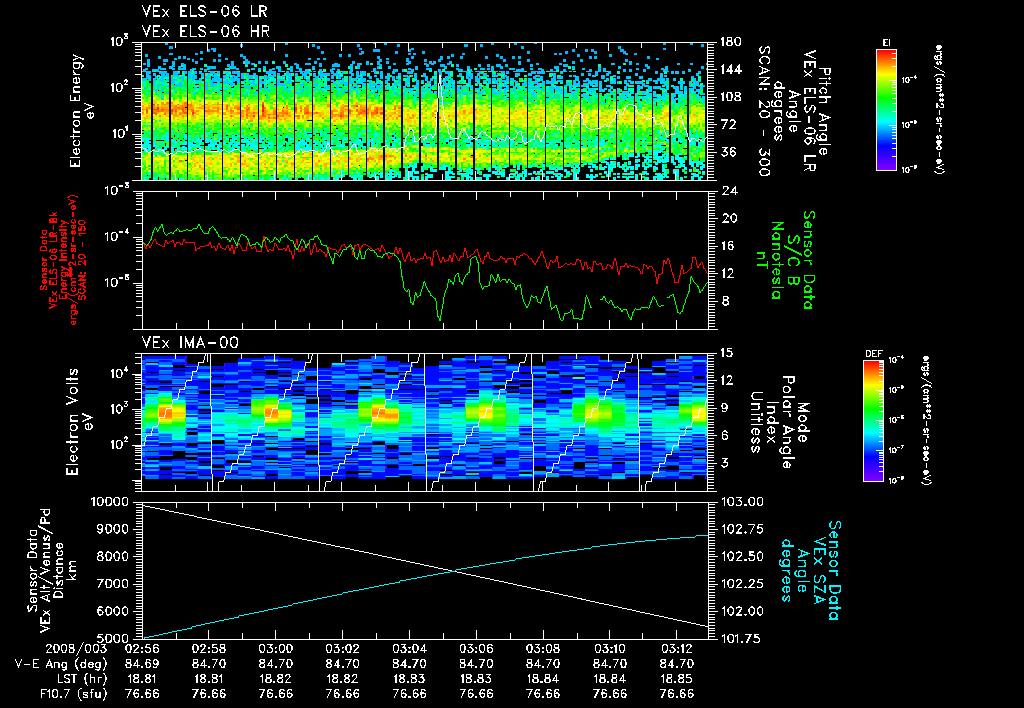Click the 03:08 time tick label
1024x708 pixels.
click(x=543, y=649)
